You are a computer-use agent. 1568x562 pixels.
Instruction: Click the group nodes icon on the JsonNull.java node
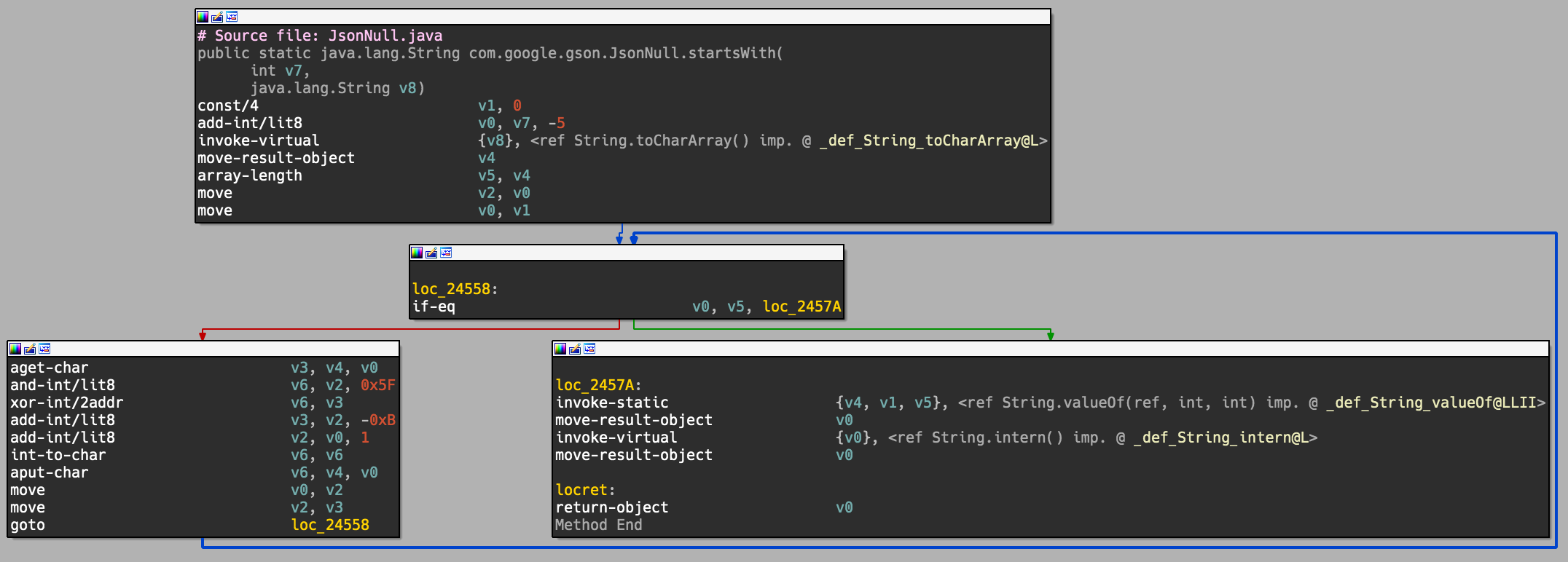(x=232, y=17)
